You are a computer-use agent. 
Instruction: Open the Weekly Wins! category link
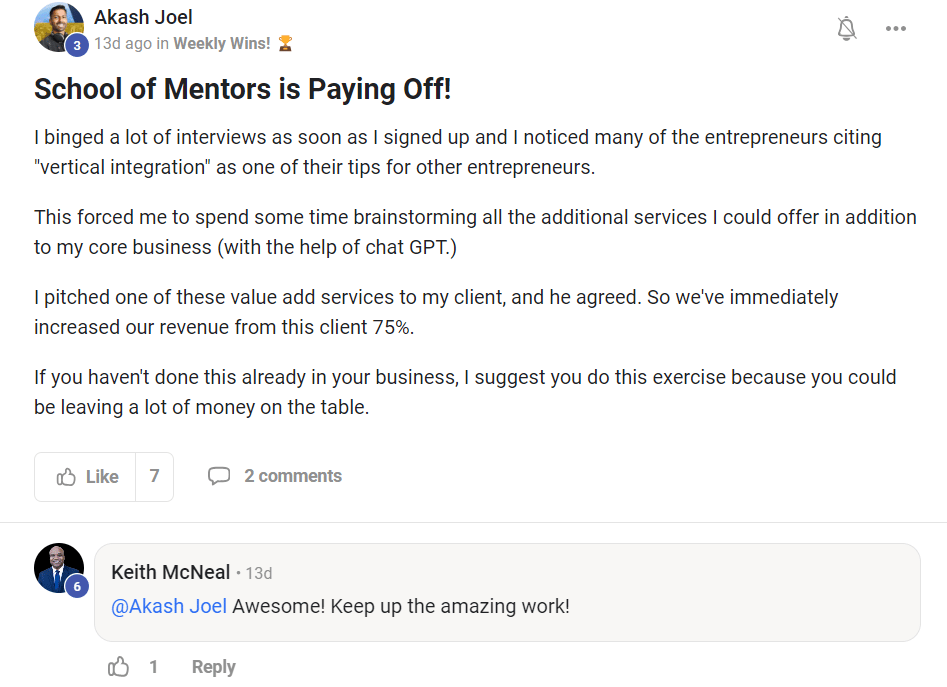click(x=221, y=43)
